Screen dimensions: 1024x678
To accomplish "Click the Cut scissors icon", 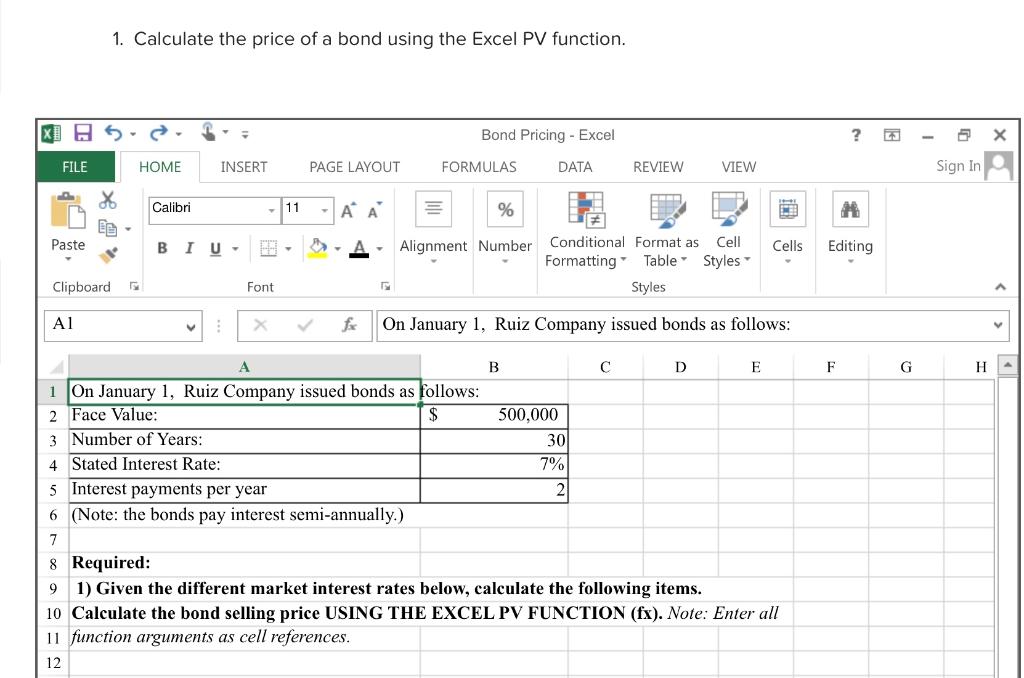I will 108,200.
